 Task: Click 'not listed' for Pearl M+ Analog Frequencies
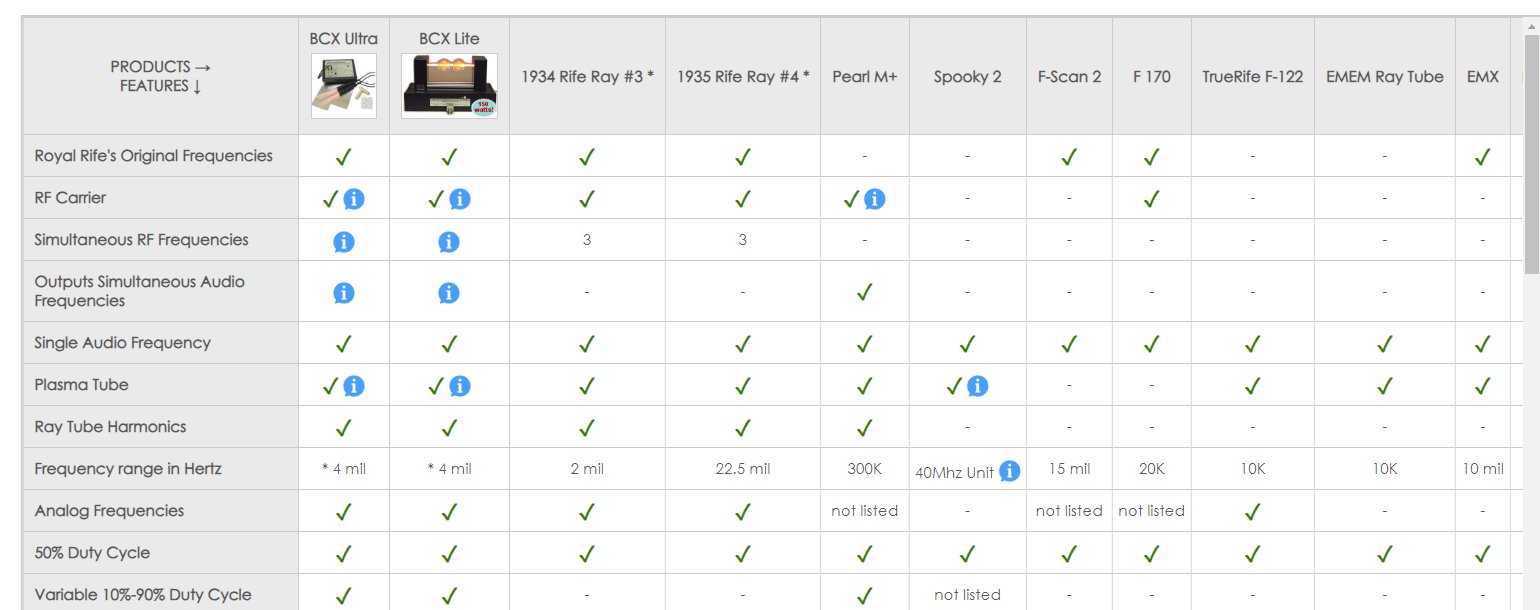865,511
